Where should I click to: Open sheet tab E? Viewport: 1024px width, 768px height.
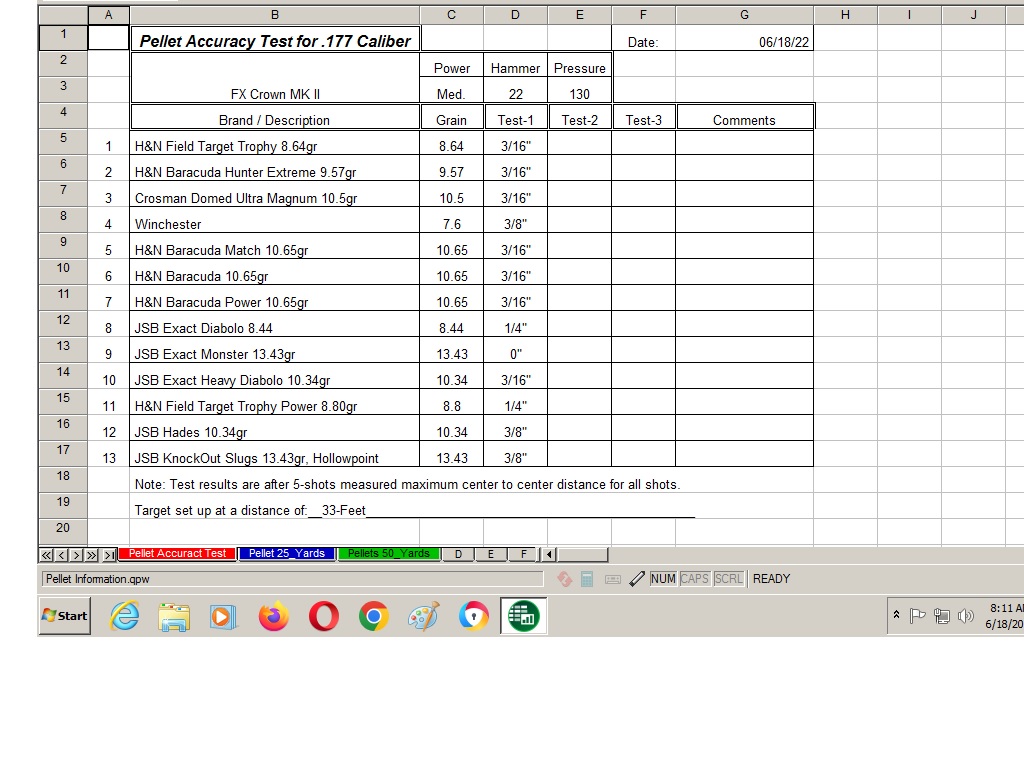coord(490,554)
